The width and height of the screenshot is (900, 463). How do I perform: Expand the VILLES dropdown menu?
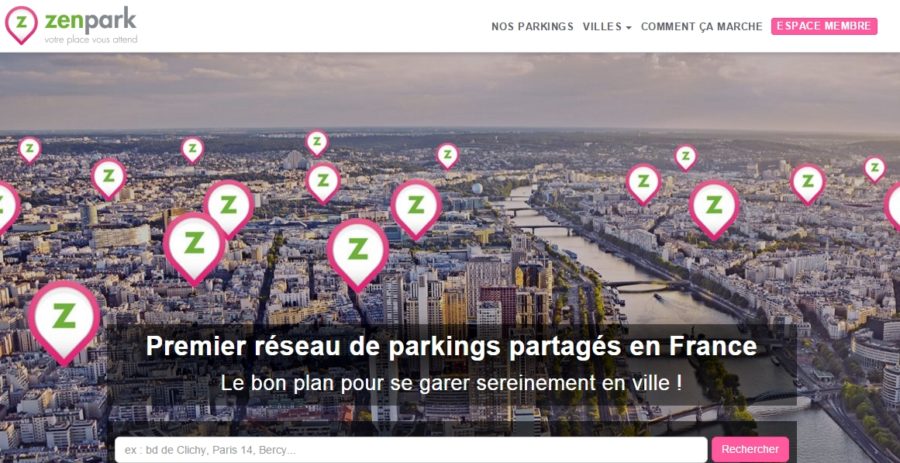[x=607, y=26]
